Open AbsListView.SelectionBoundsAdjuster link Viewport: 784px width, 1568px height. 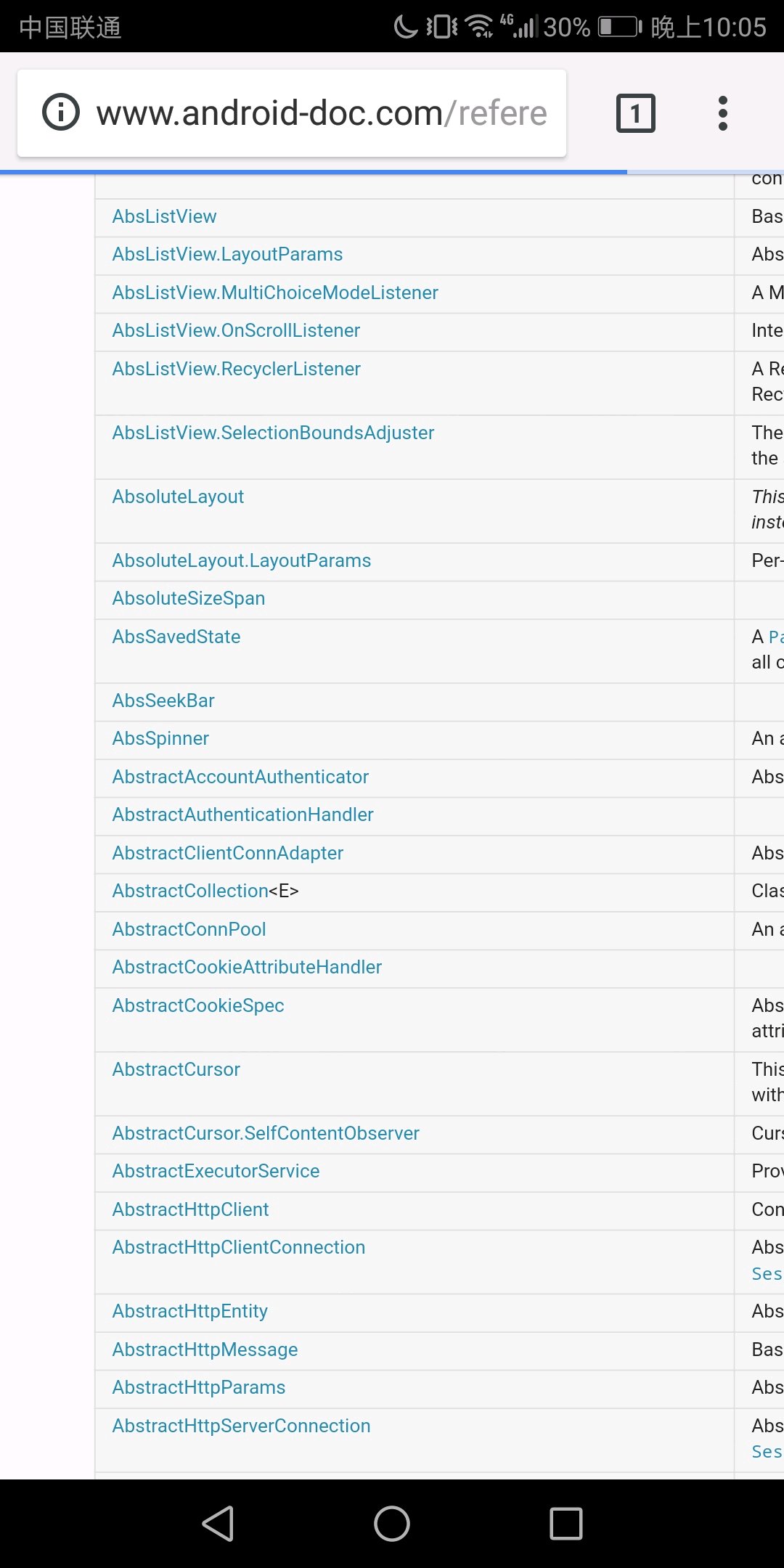click(x=273, y=433)
